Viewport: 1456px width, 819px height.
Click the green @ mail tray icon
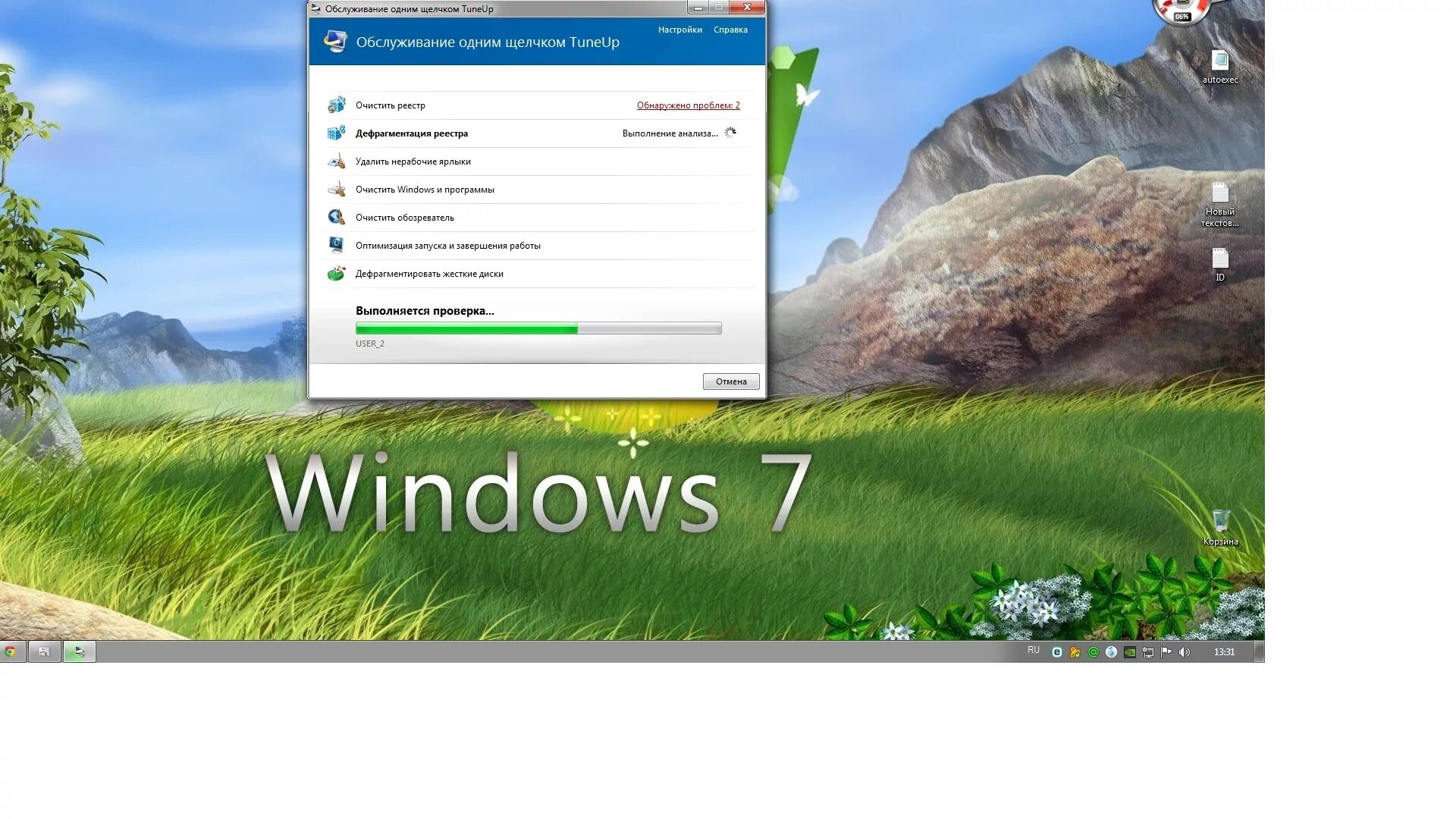coord(1093,652)
